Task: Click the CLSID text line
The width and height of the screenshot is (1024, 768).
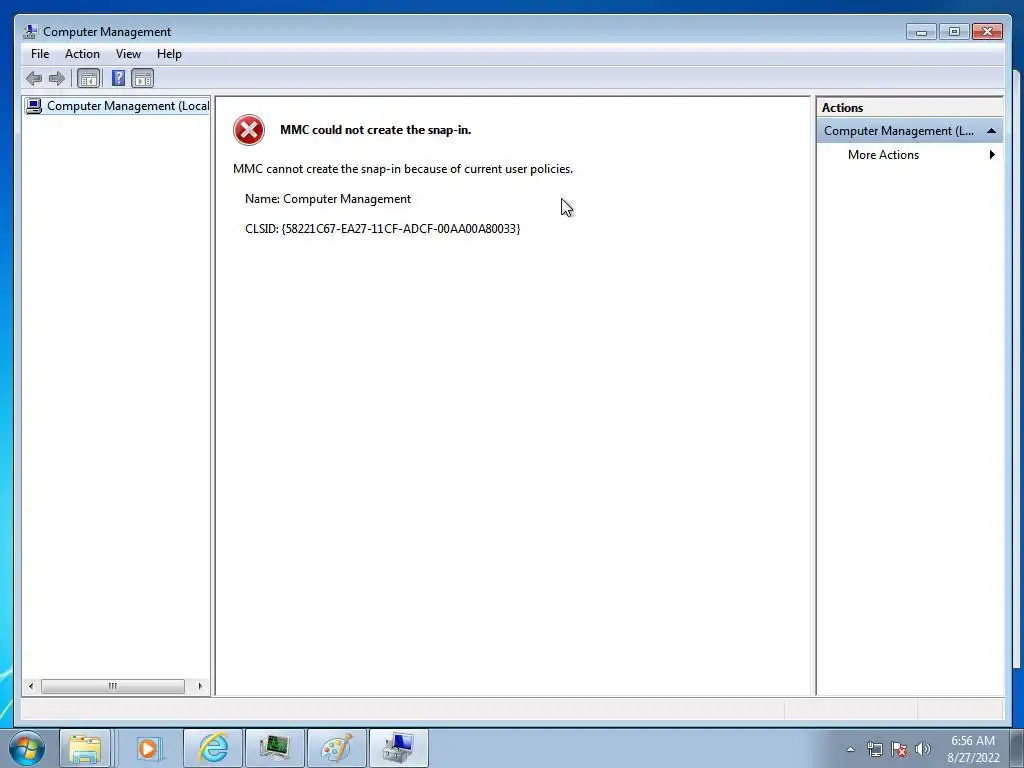Action: pos(383,229)
